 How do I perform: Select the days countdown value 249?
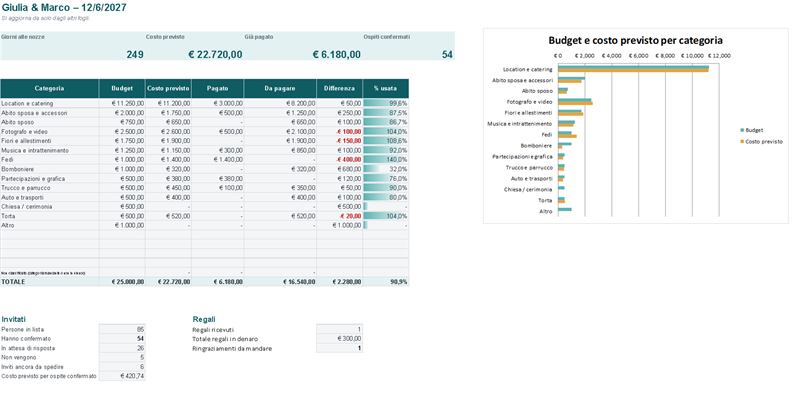(135, 55)
